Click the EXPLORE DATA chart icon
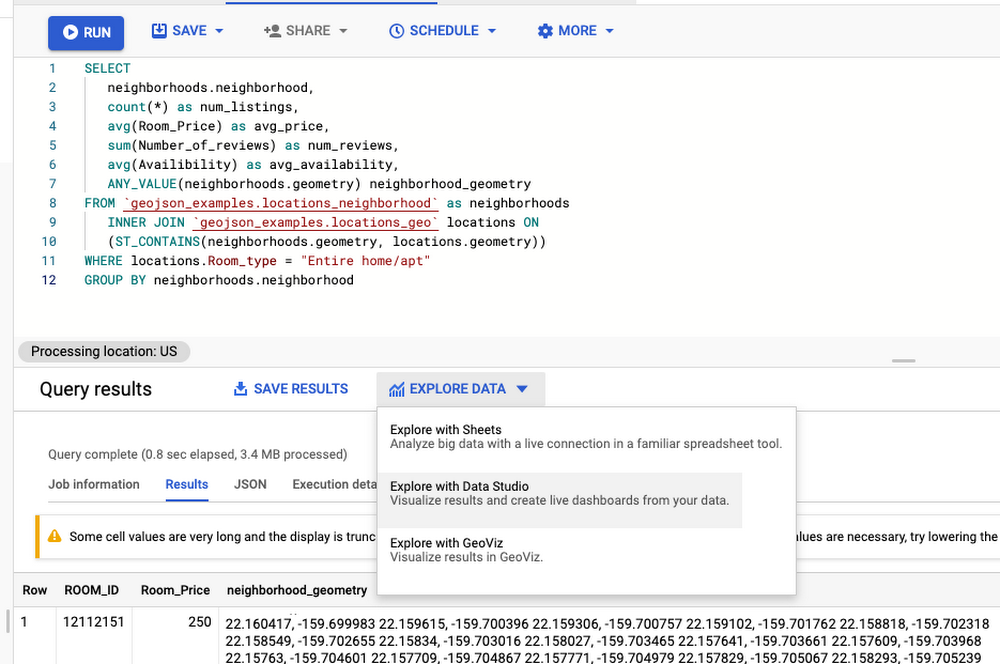 pyautogui.click(x=397, y=389)
